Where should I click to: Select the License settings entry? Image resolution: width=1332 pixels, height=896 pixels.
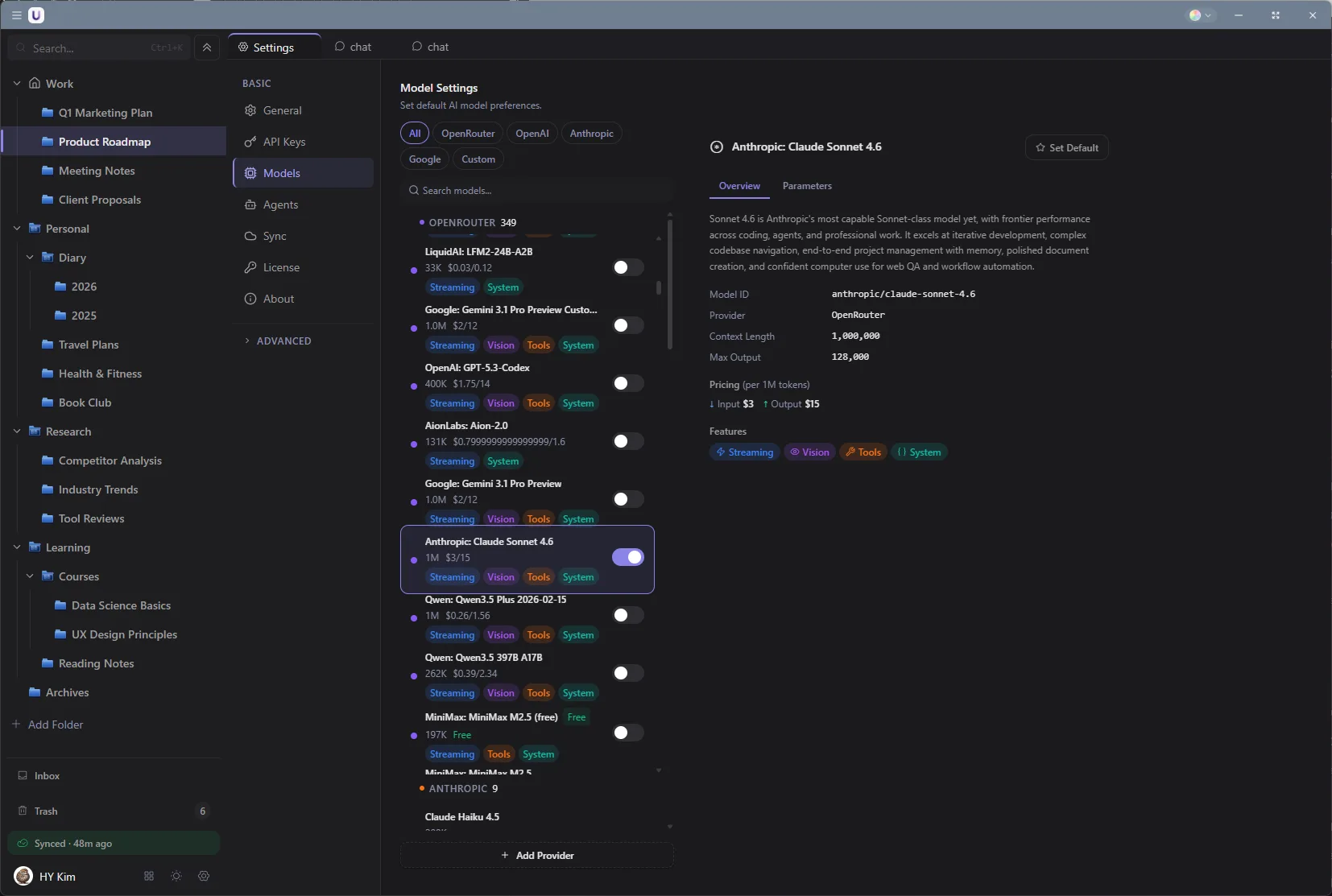click(x=279, y=267)
